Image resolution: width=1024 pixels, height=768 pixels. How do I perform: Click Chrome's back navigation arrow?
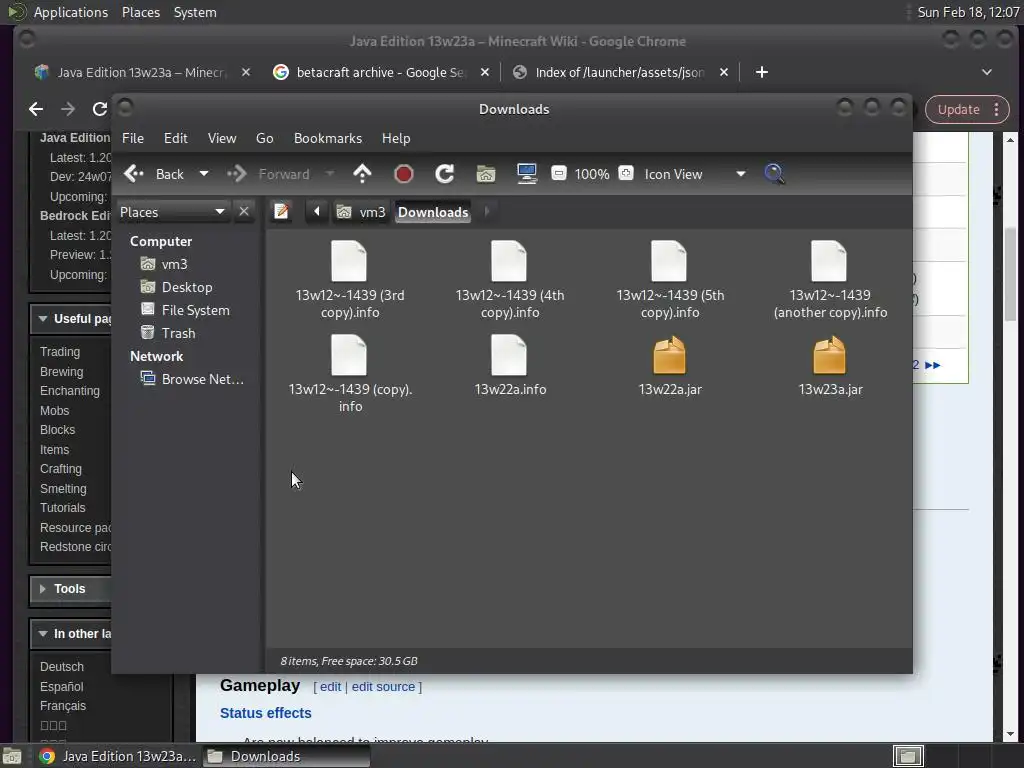click(36, 109)
